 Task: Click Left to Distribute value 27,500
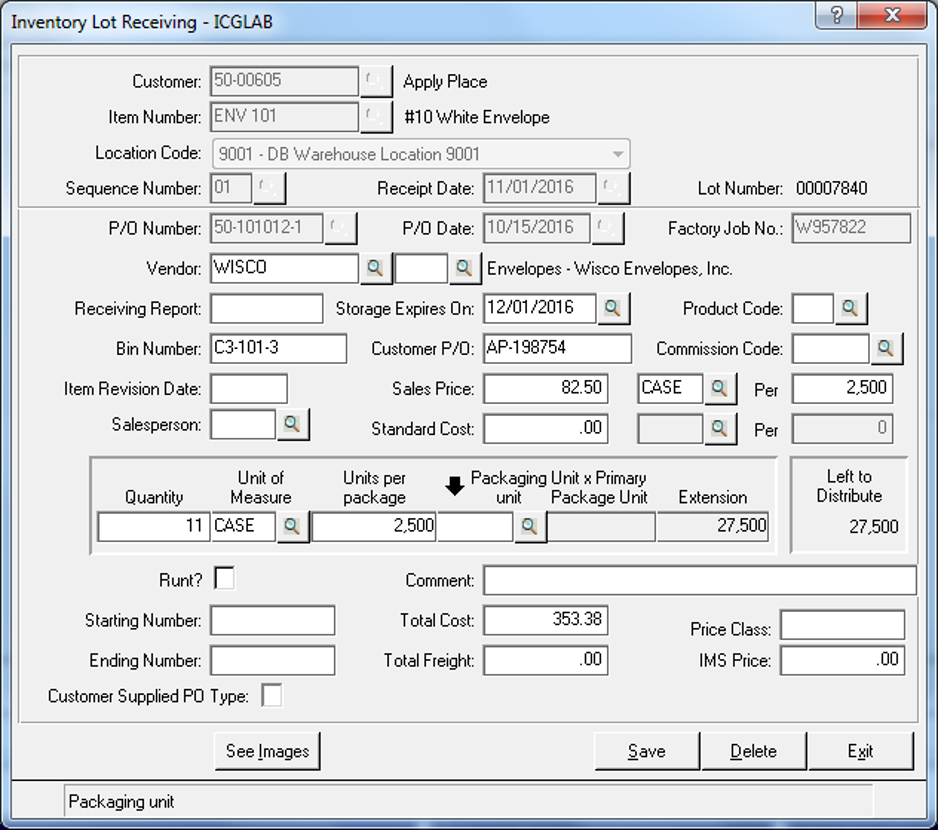pos(873,527)
